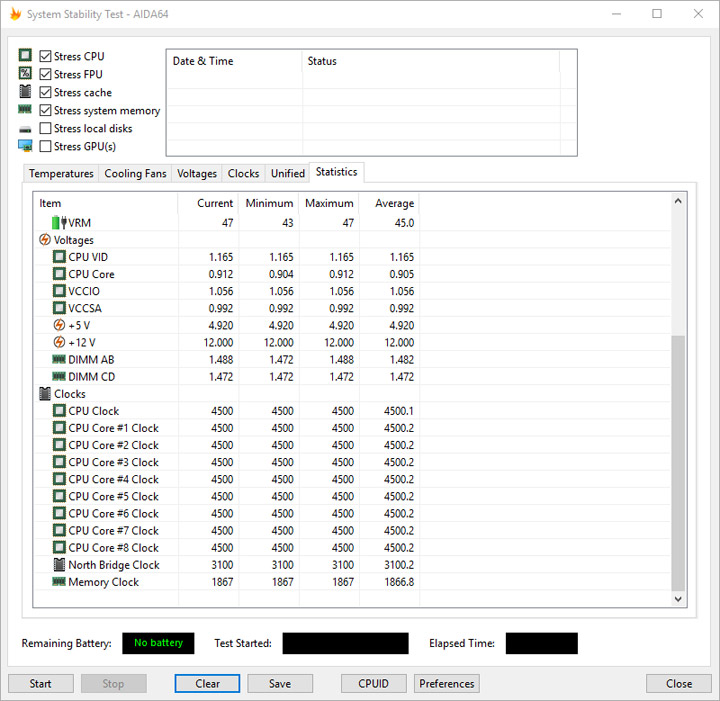Click the +5 V lightning icon
The width and height of the screenshot is (720, 701).
pos(59,325)
